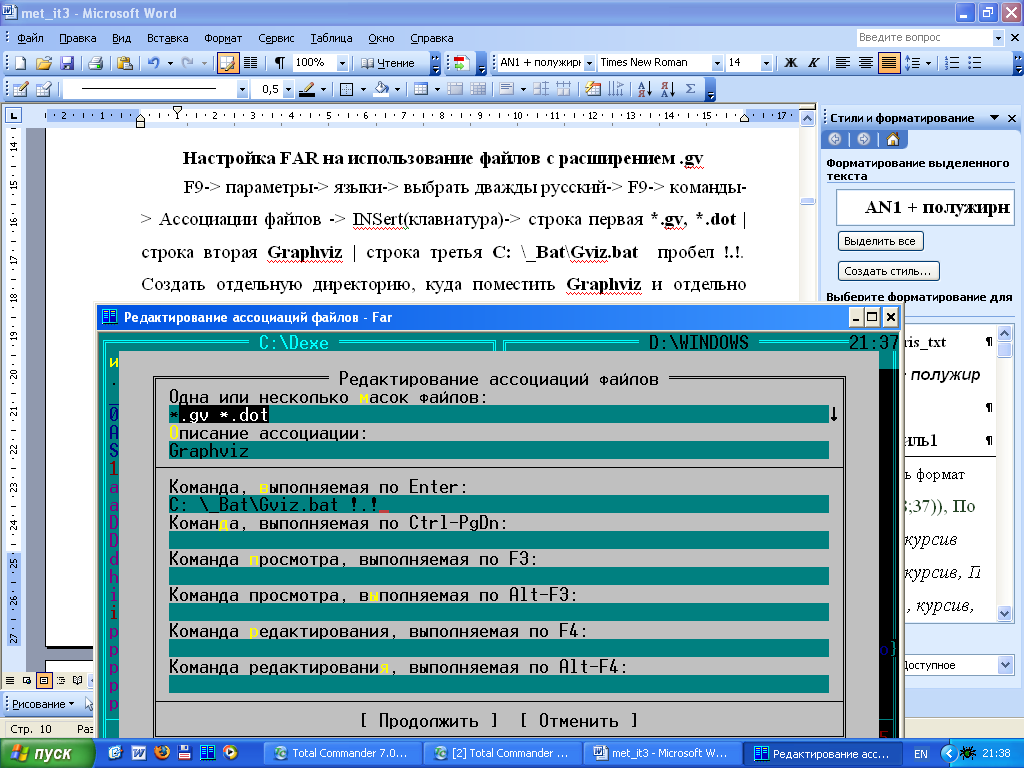1024x768 pixels.
Task: Apply numbered list formatting
Action: pyautogui.click(x=952, y=63)
